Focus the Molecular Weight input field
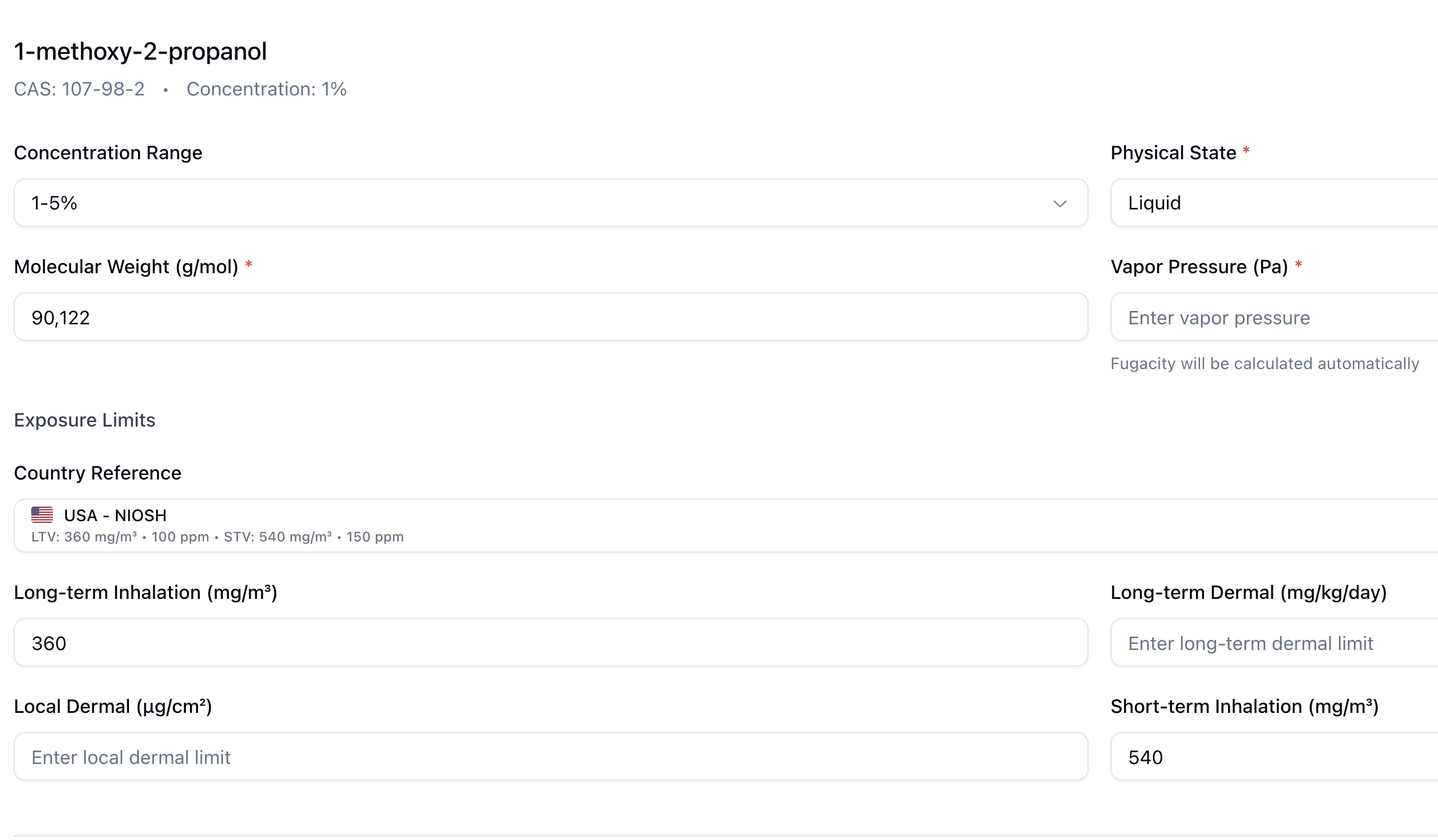This screenshot has height=840, width=1438. pos(551,317)
